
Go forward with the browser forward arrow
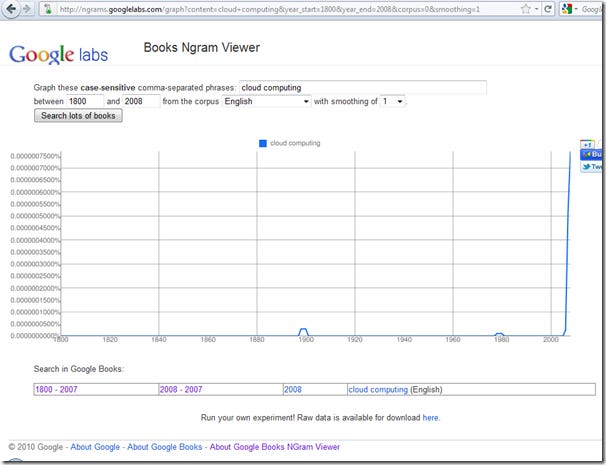(x=27, y=9)
